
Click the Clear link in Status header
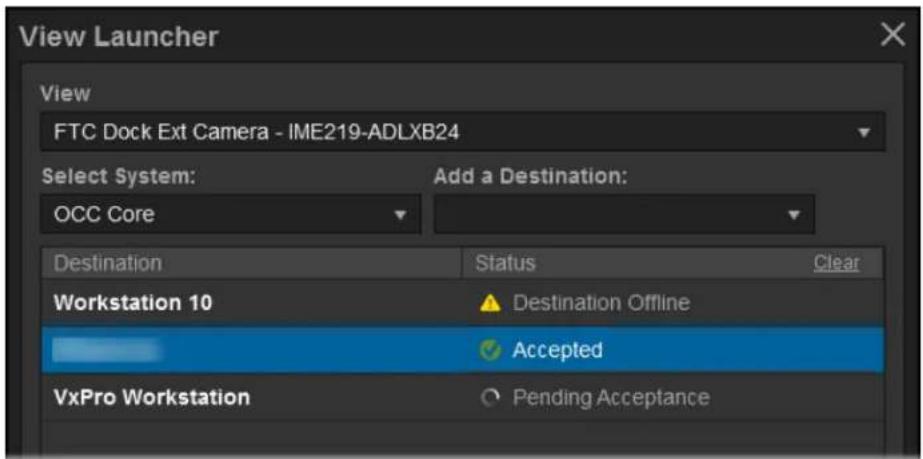836,262
